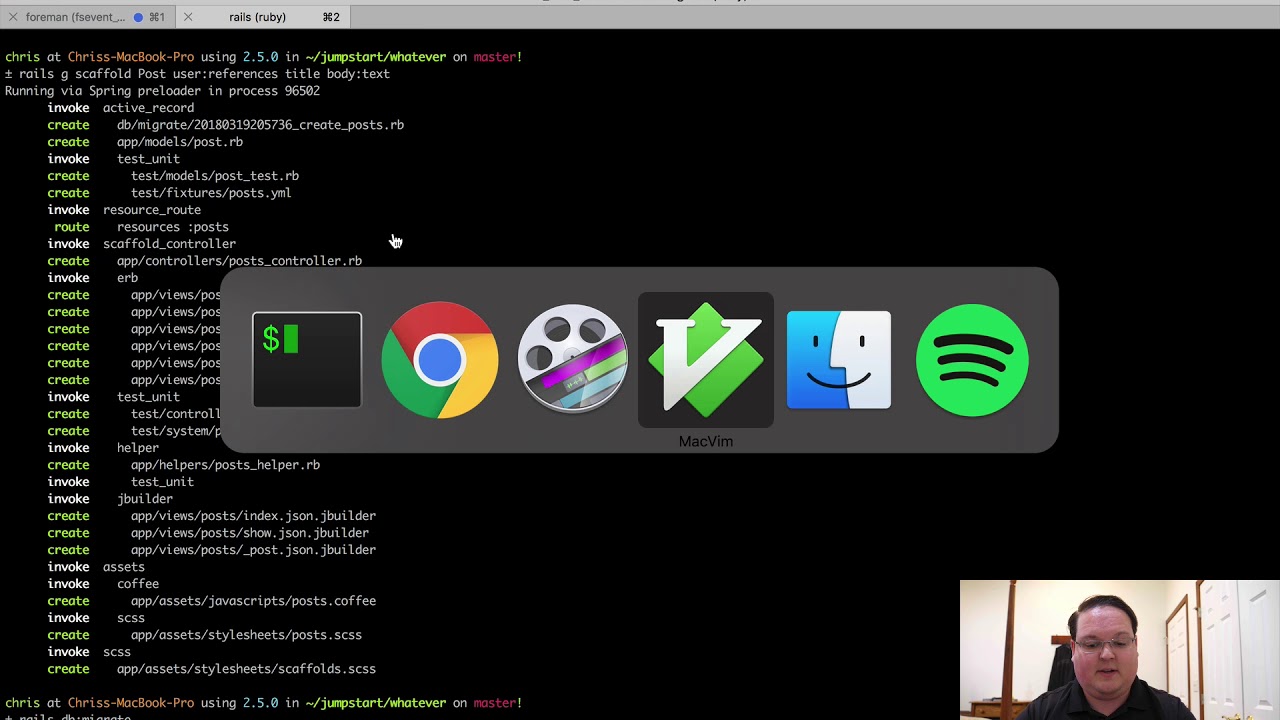Click app/views/posts/index.json.jbuilder line
The height and width of the screenshot is (720, 1280).
(x=253, y=516)
